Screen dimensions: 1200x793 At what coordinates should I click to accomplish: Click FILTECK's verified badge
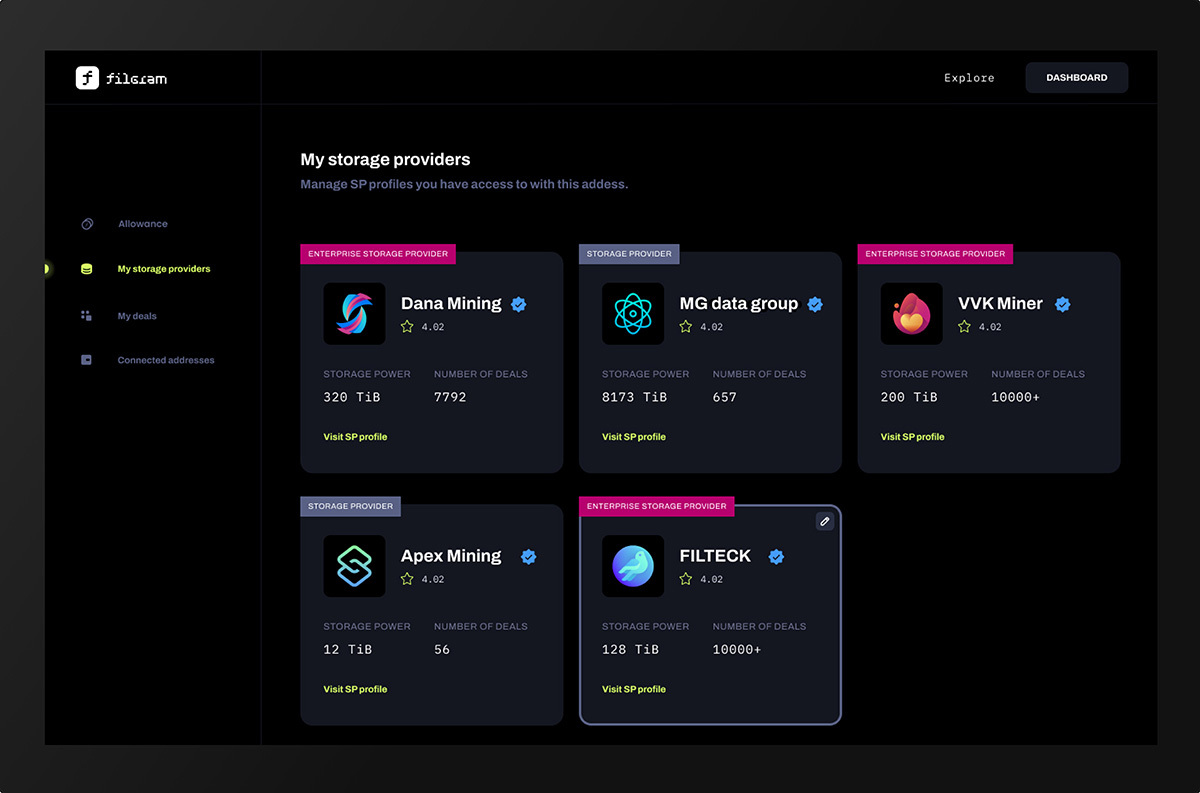[775, 556]
